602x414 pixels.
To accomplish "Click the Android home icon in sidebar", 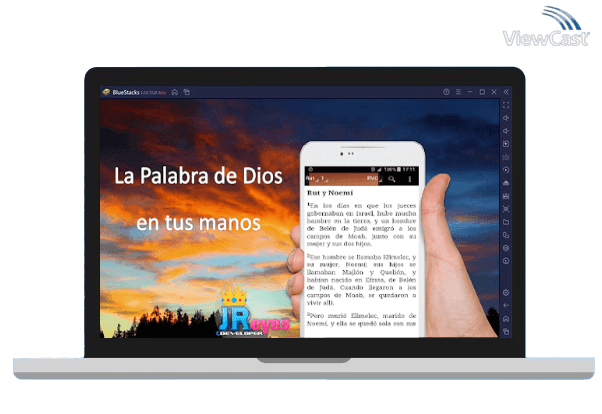I will click(506, 319).
